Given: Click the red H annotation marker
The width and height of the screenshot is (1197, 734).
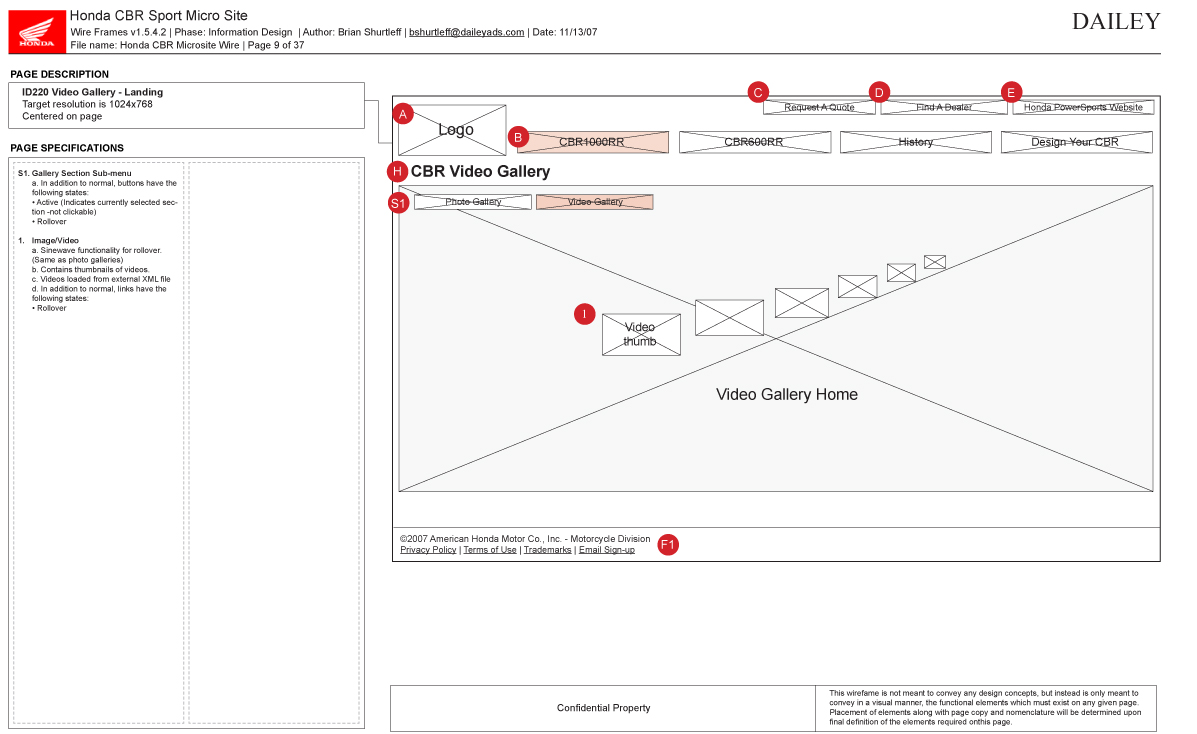Looking at the screenshot, I should tap(398, 171).
